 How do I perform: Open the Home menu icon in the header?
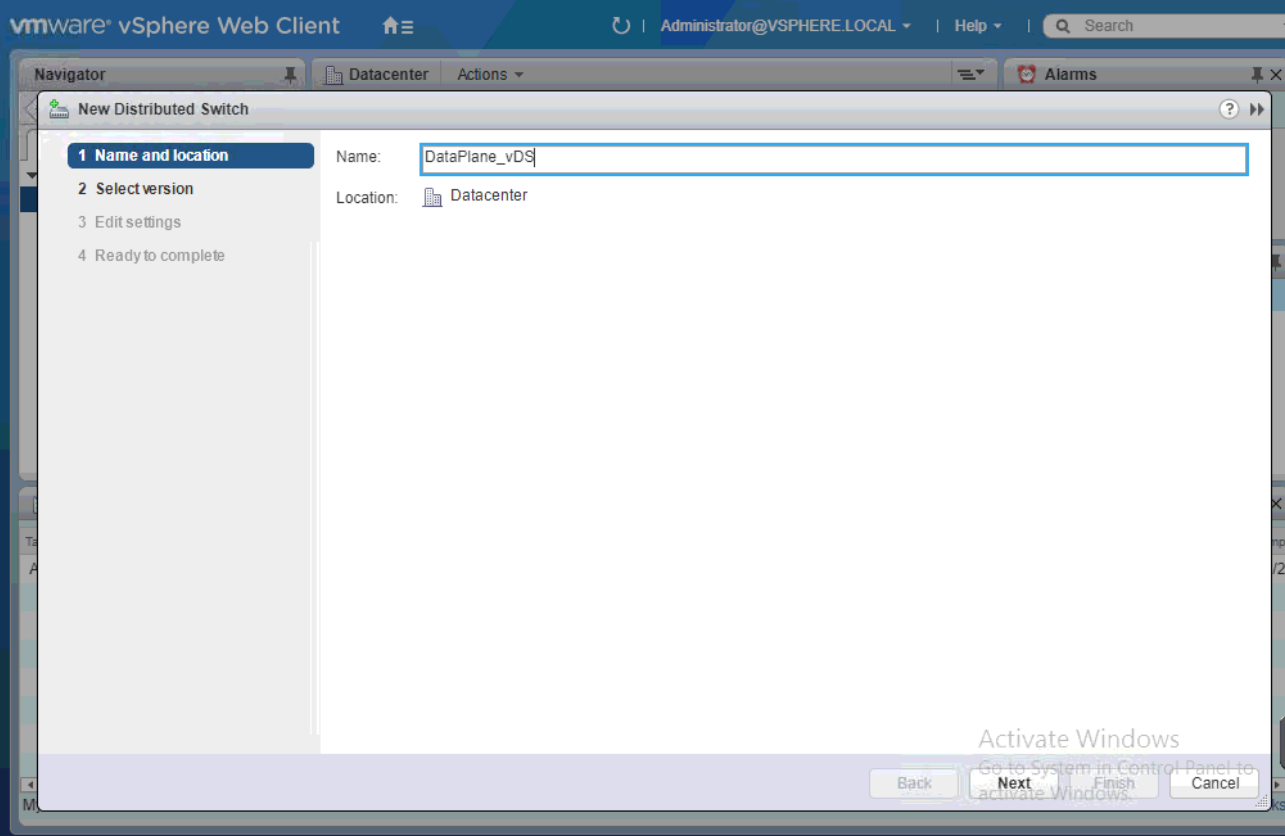[x=398, y=26]
